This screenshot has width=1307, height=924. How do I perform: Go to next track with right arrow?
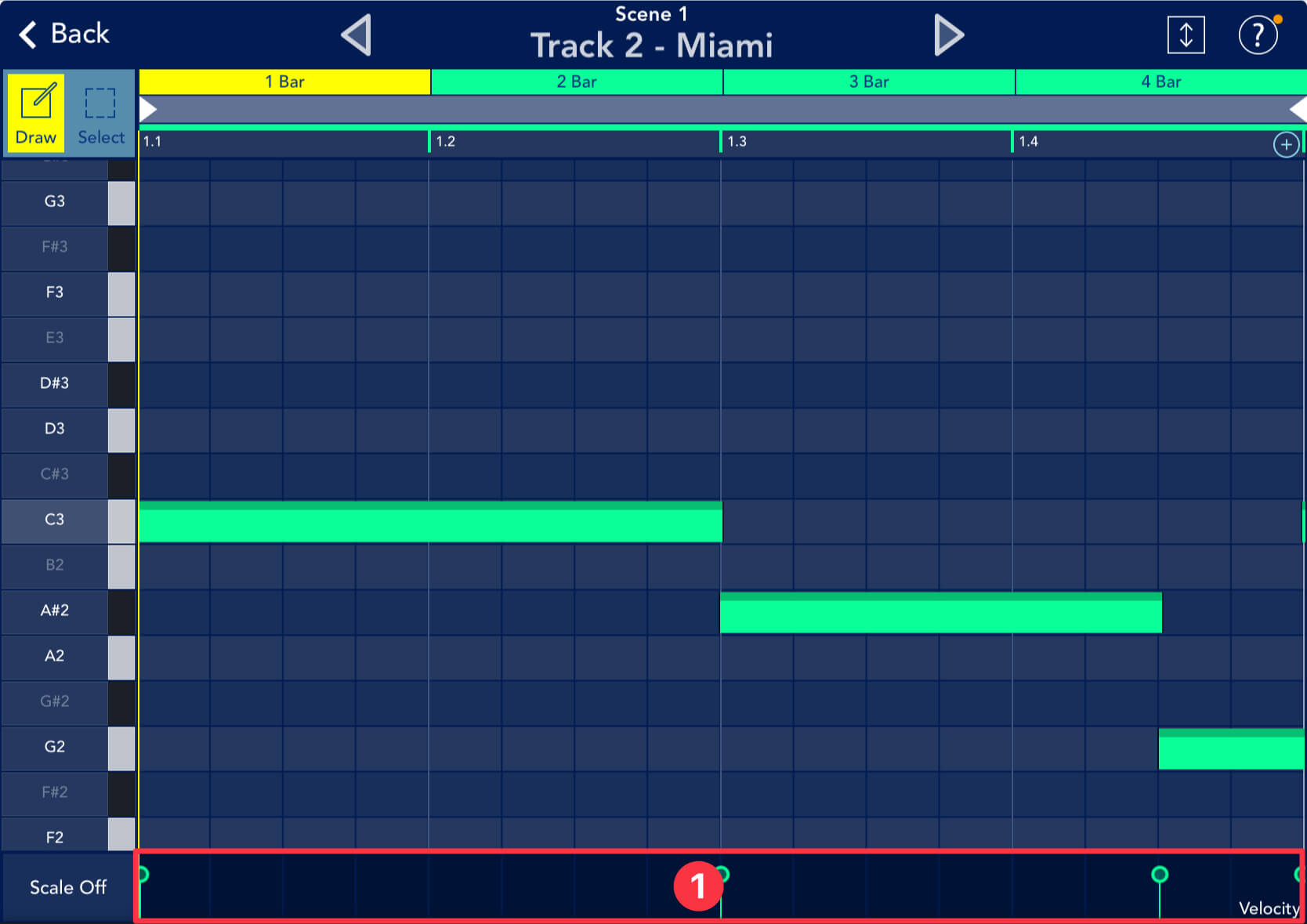click(948, 35)
